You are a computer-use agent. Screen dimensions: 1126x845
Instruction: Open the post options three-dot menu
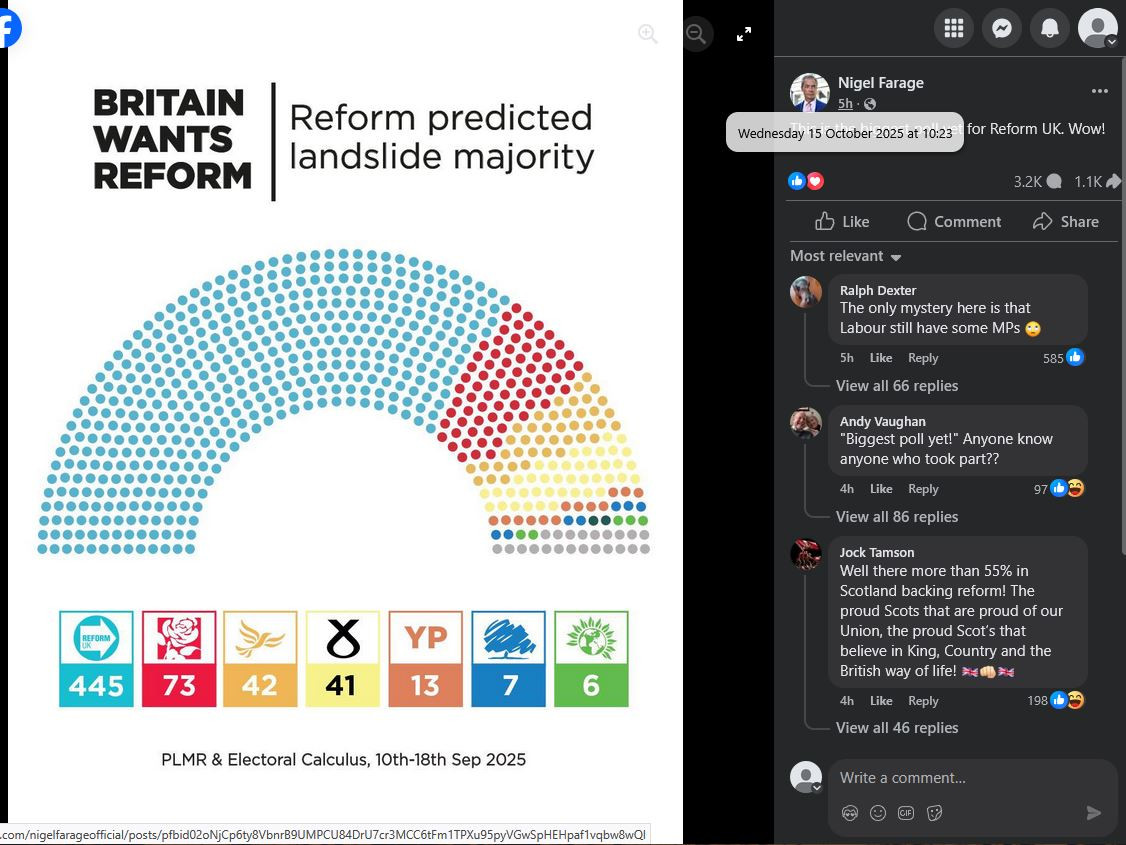pos(1100,91)
